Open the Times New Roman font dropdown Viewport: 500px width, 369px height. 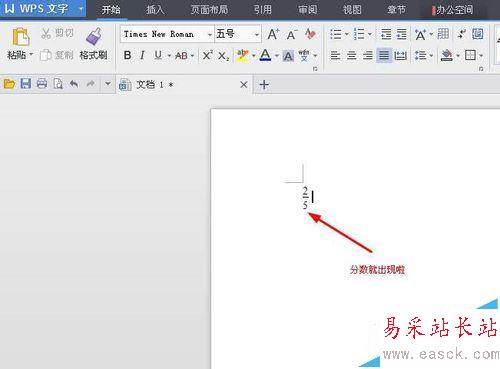click(210, 34)
